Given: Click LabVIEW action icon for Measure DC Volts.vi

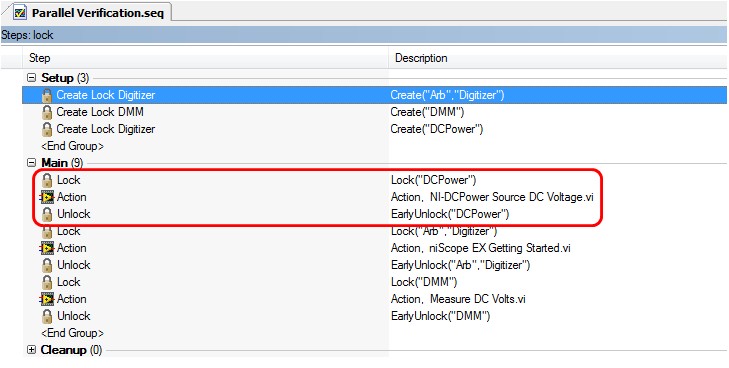Looking at the screenshot, I should point(47,300).
